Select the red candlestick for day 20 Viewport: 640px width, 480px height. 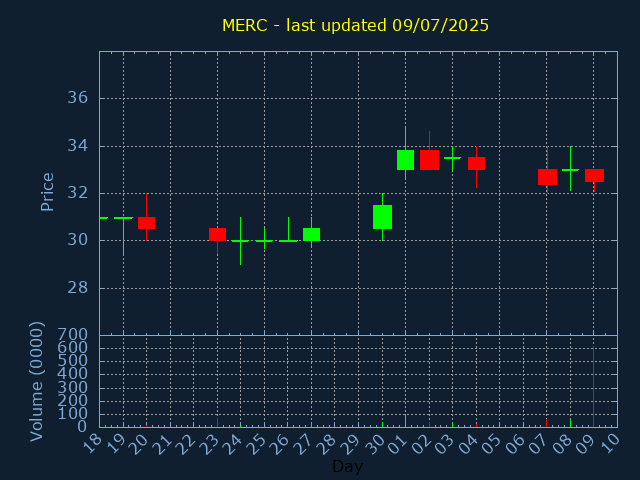click(x=147, y=223)
